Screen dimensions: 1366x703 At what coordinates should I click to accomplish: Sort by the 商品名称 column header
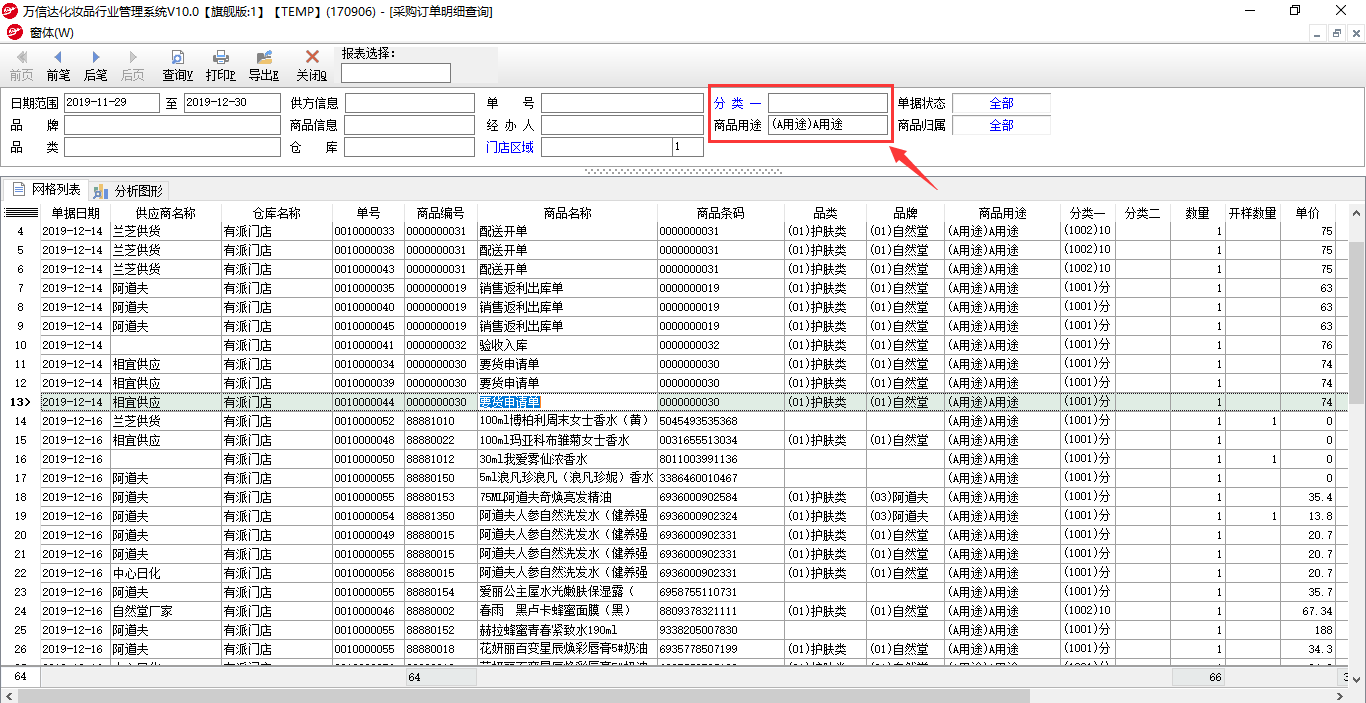pos(567,213)
